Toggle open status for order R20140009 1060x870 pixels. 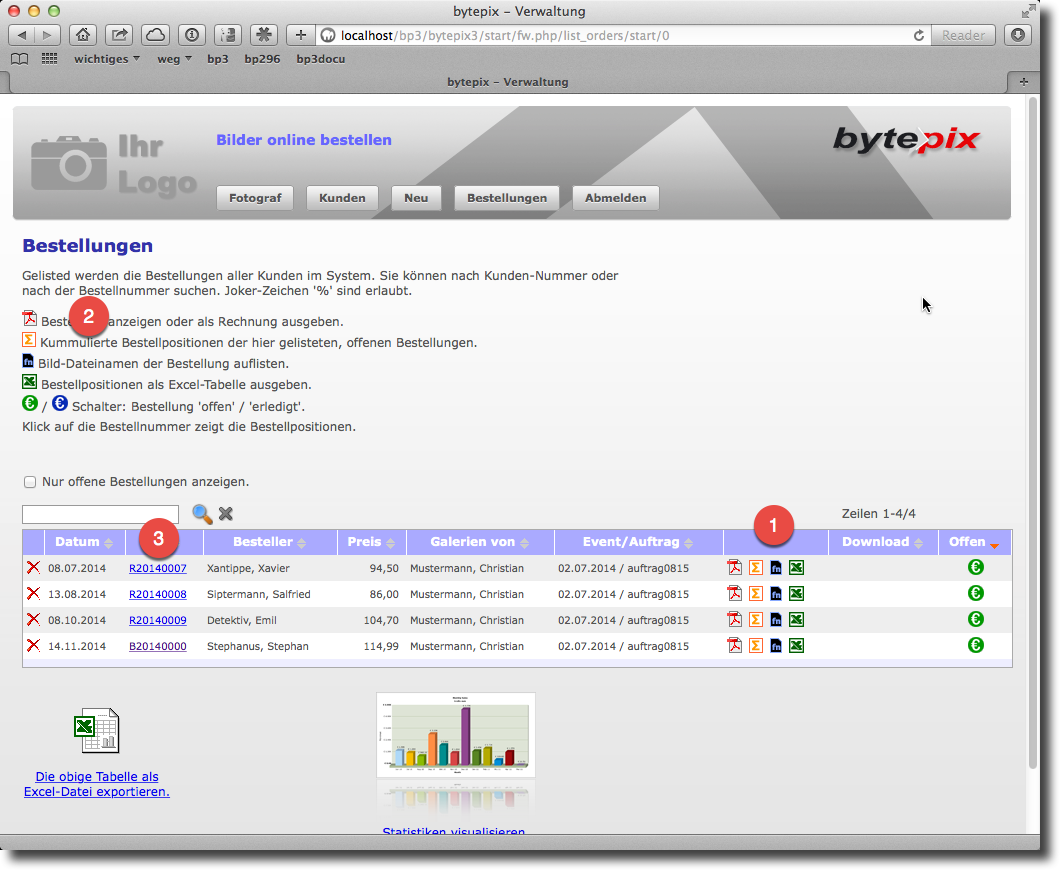click(975, 619)
